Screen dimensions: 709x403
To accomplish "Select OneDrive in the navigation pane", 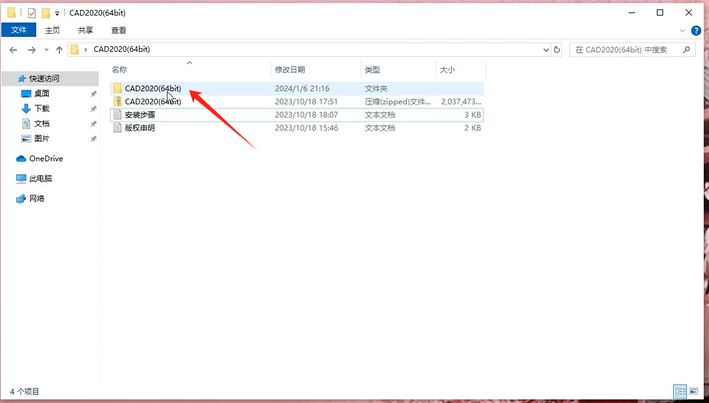I will (x=46, y=159).
